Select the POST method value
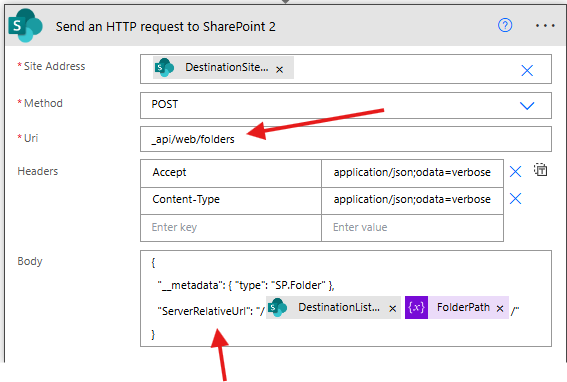 [165, 105]
